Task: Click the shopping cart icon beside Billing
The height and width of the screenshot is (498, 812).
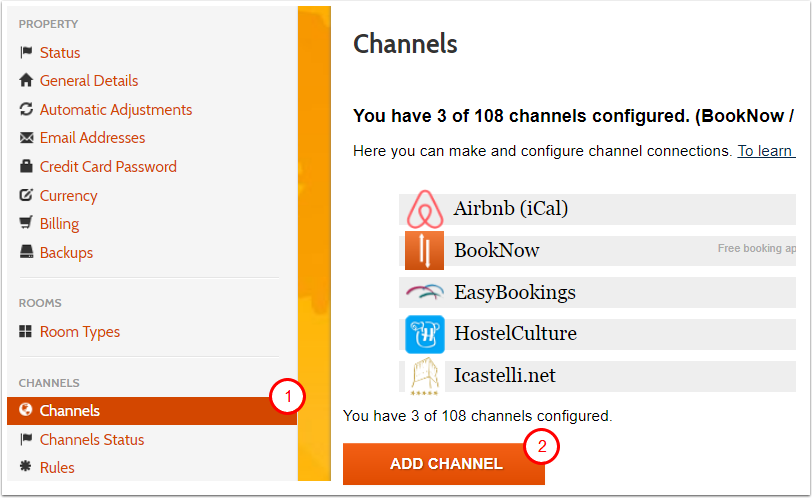Action: (x=26, y=223)
